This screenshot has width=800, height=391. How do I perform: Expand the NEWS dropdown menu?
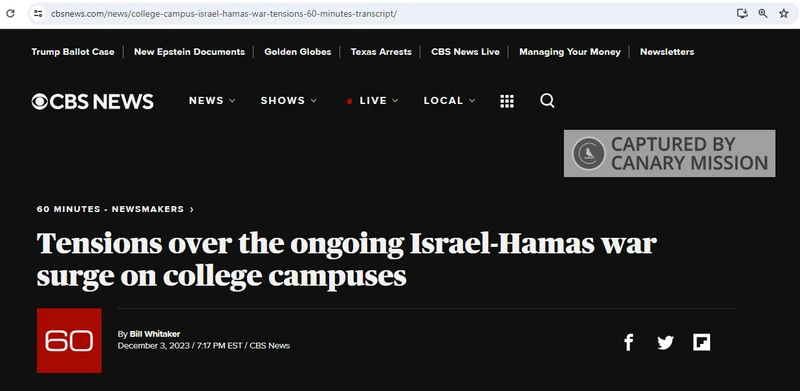[212, 101]
